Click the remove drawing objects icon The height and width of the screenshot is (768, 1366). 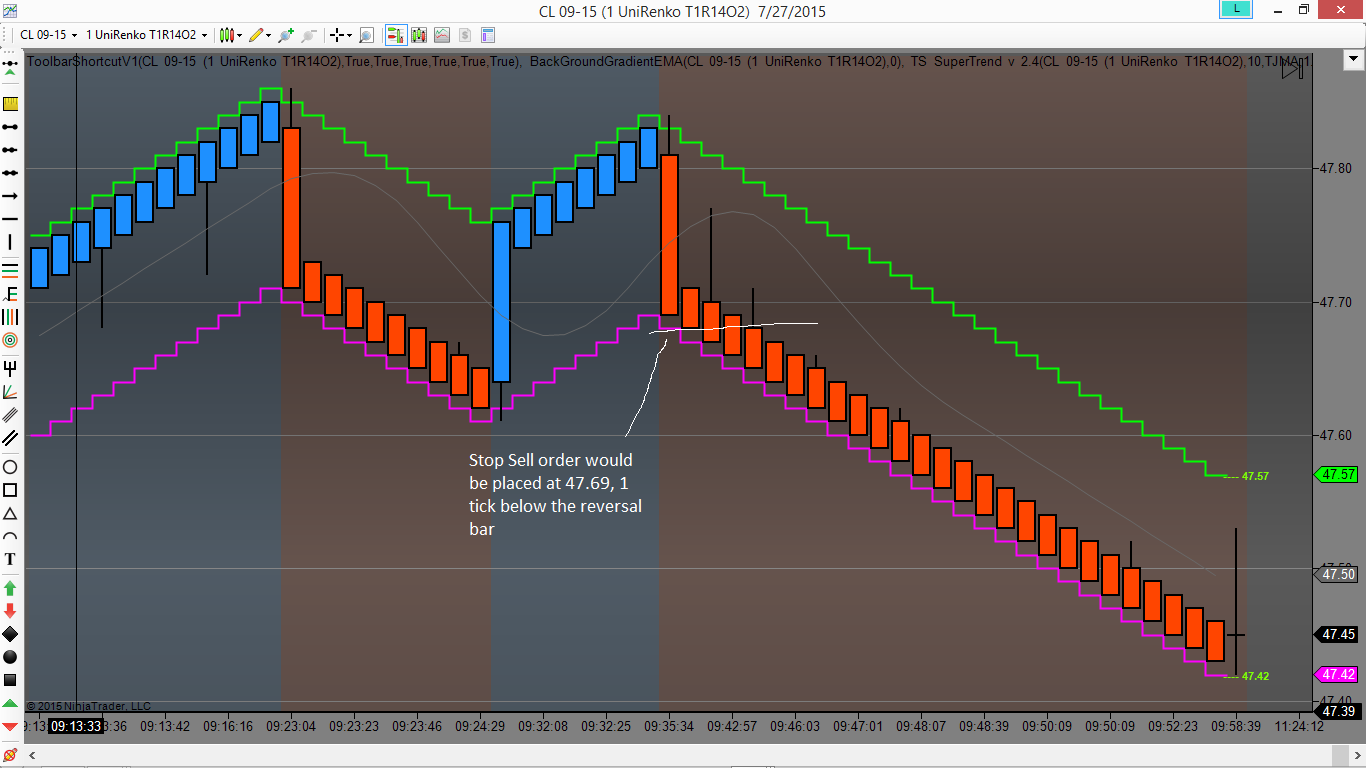click(9, 753)
